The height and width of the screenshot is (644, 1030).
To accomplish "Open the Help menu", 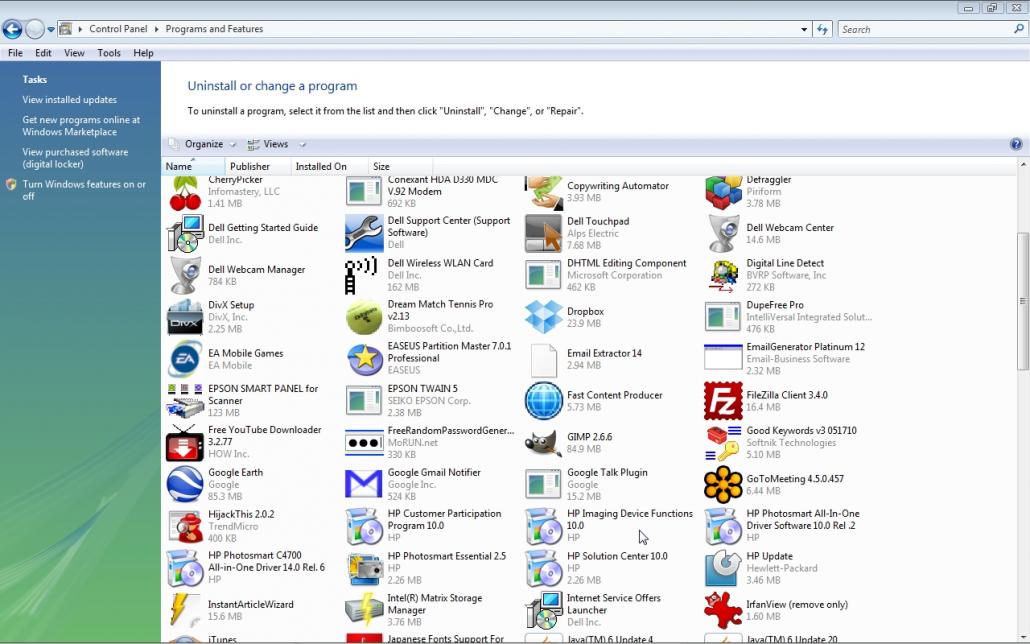I will 143,53.
